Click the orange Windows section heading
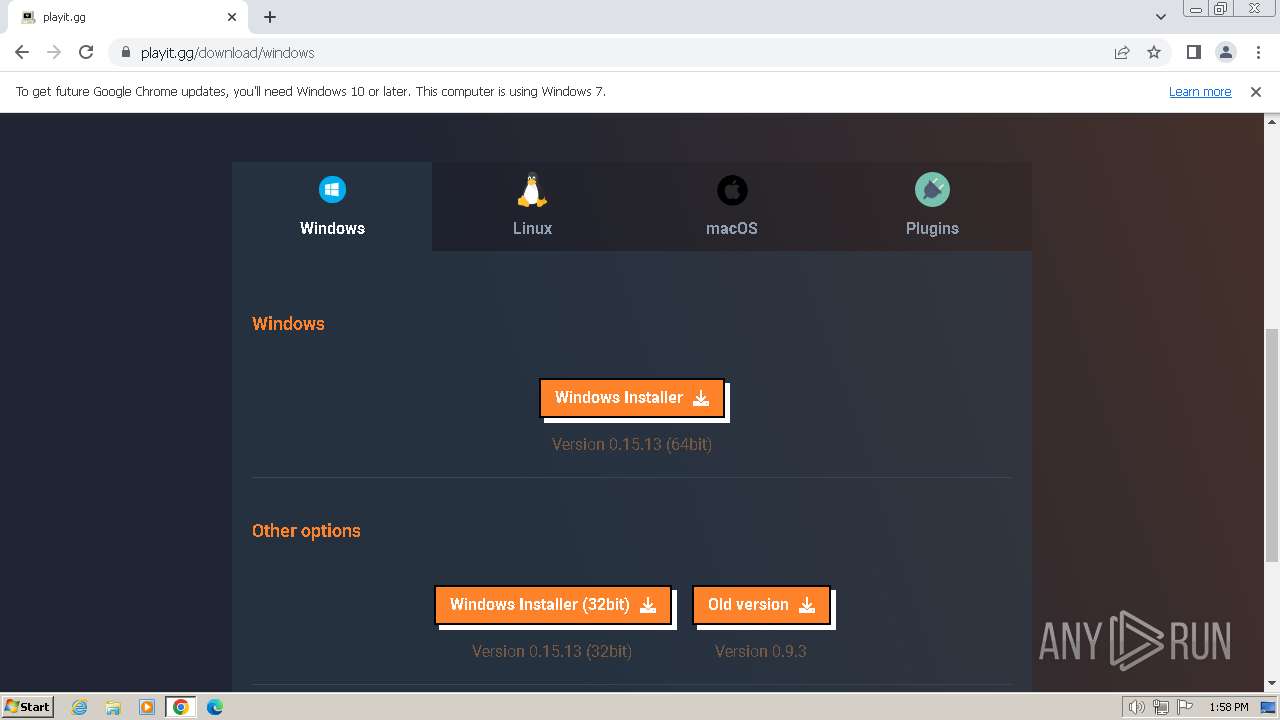This screenshot has width=1280, height=720. point(288,324)
